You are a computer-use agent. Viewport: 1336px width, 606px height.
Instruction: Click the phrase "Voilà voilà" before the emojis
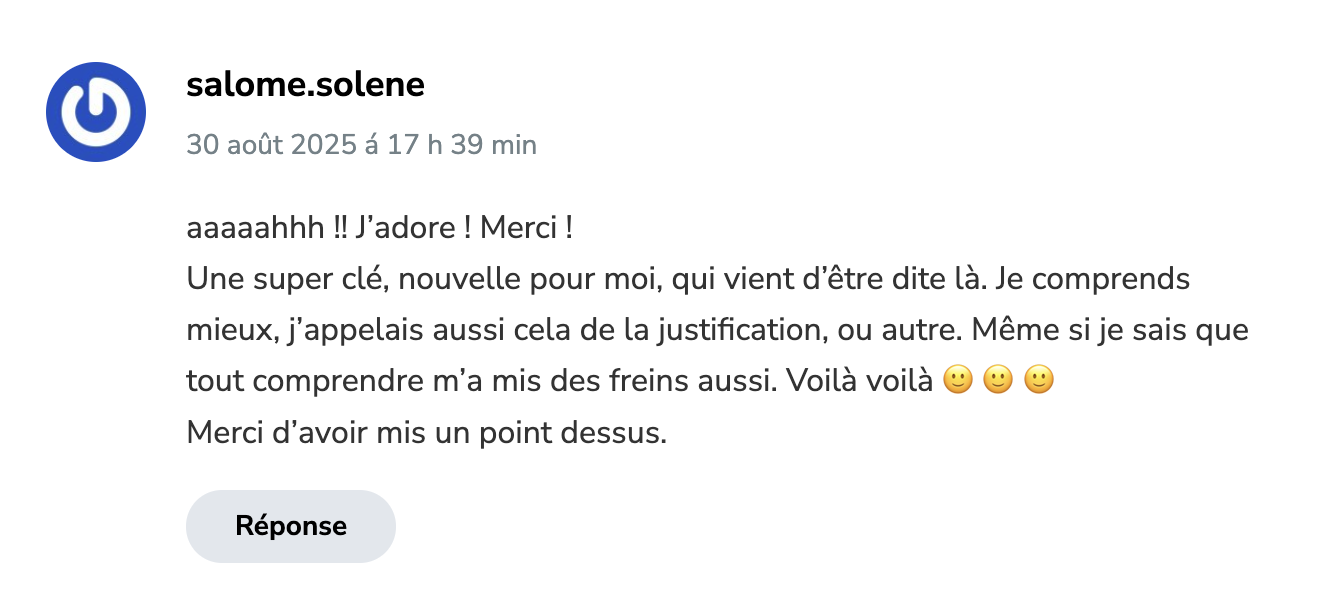pos(862,381)
